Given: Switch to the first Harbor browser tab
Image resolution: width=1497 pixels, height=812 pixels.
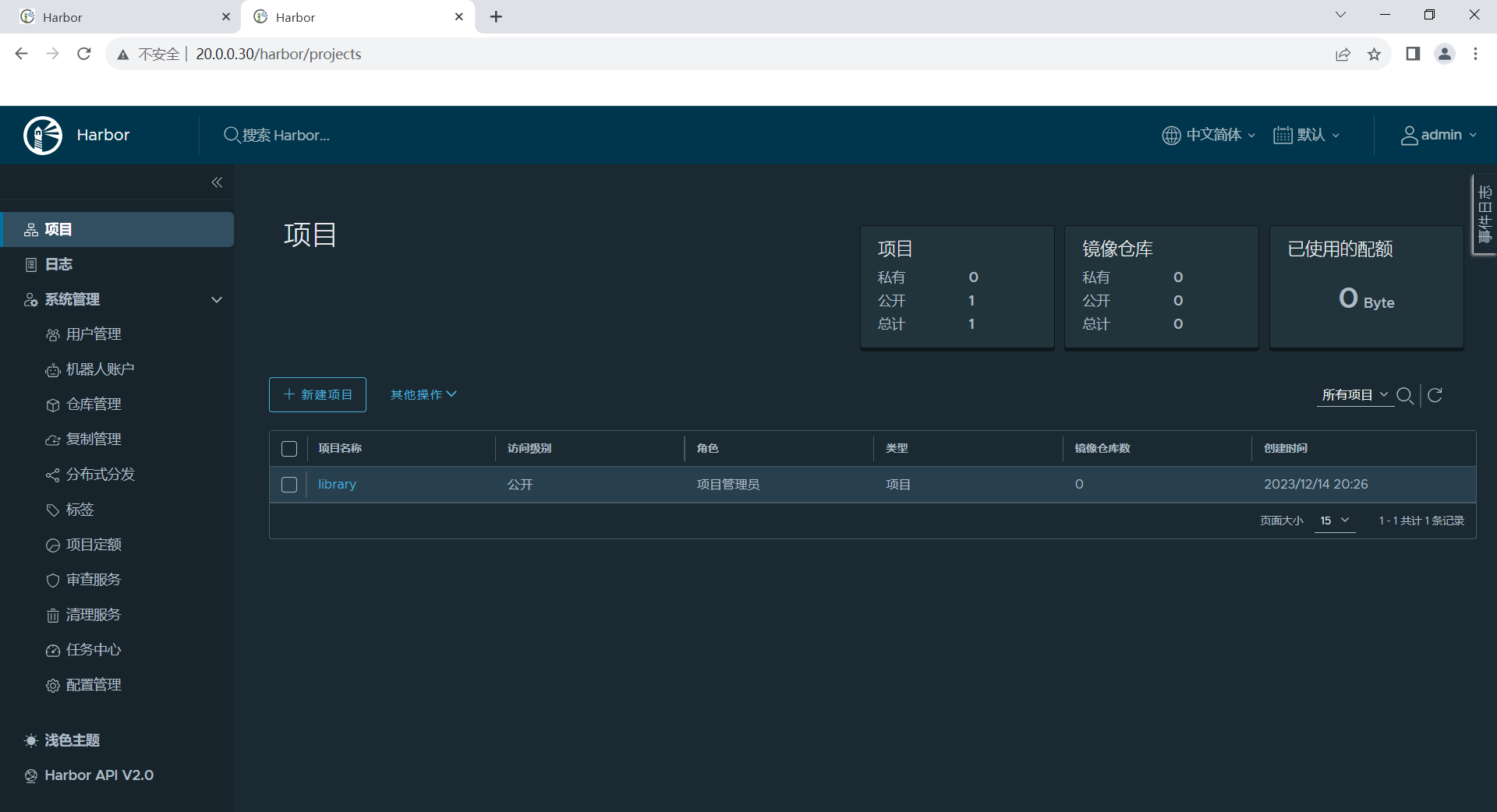Looking at the screenshot, I should pos(125,16).
